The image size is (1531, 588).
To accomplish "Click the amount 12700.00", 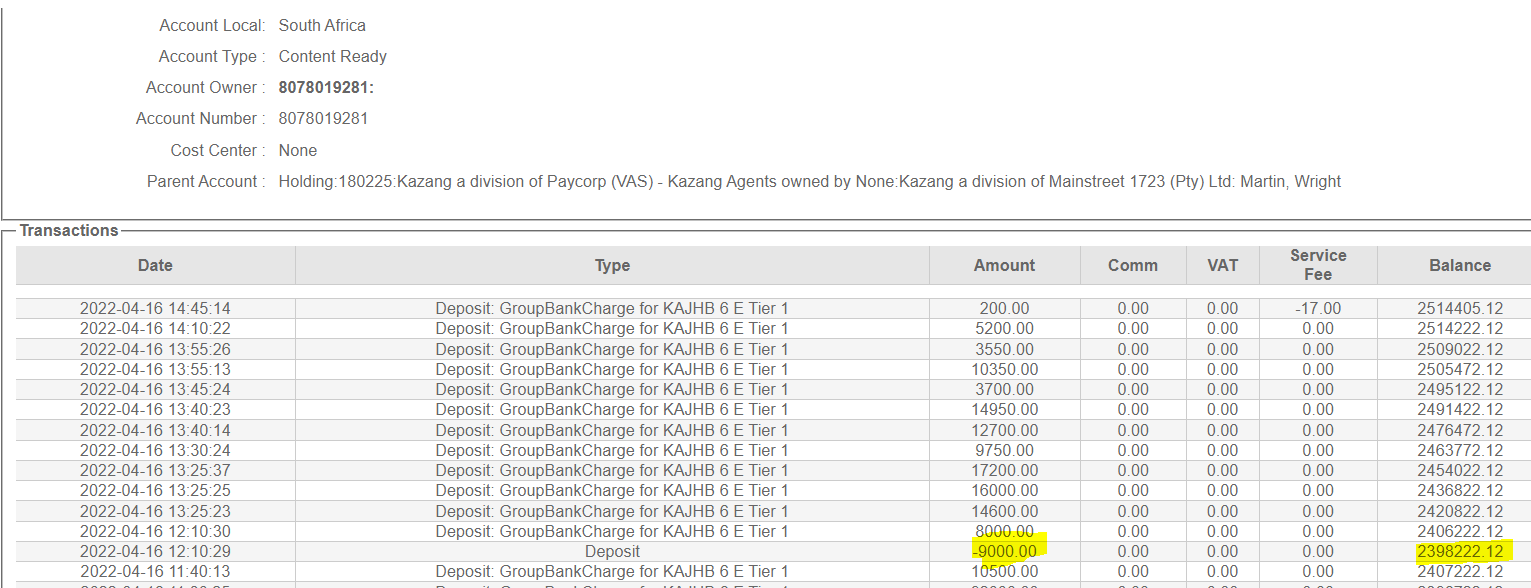I will pos(1004,430).
